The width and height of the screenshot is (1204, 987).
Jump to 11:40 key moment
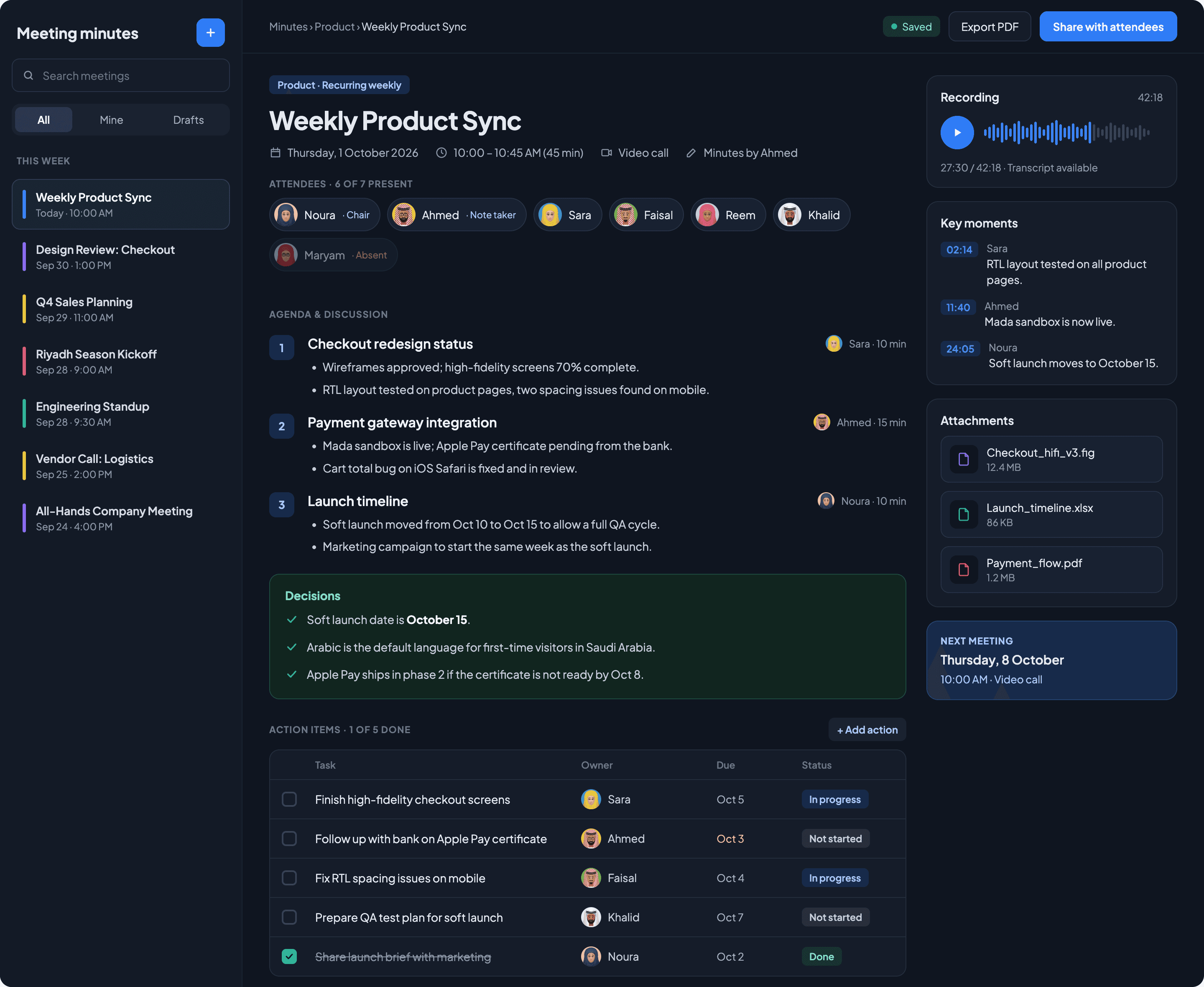click(958, 307)
